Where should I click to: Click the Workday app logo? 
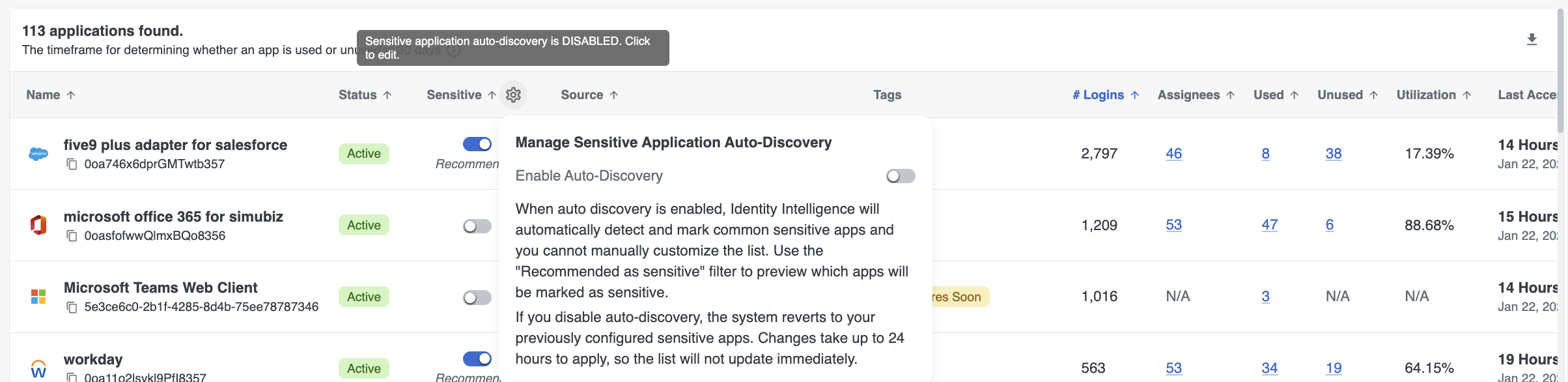click(38, 369)
